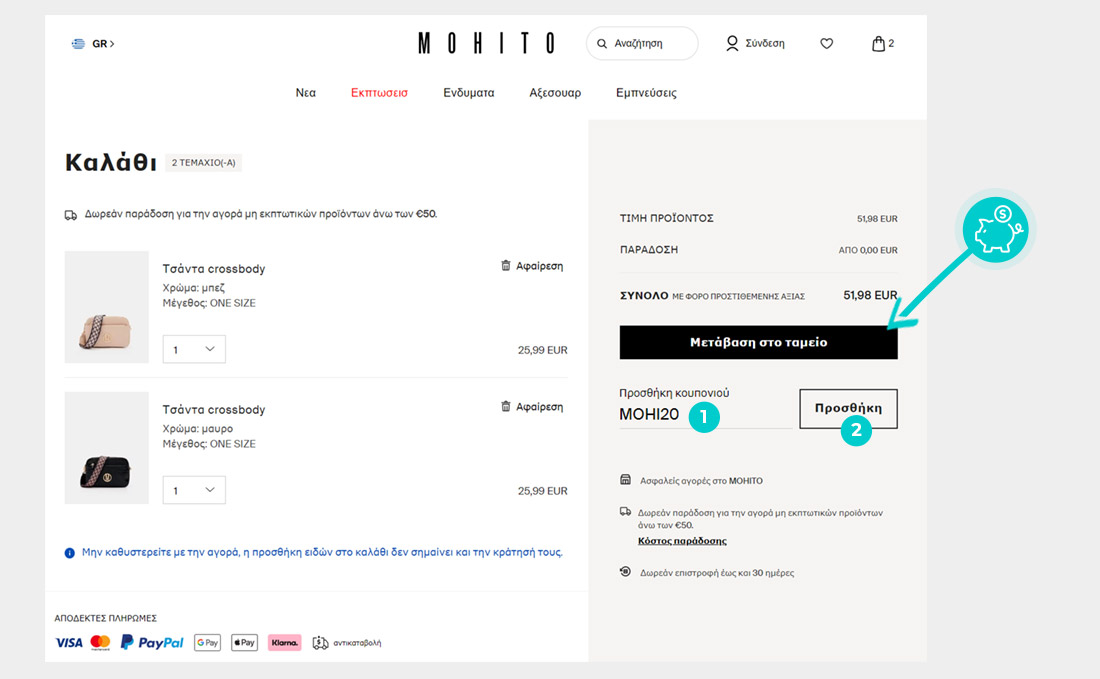Click the delivery truck icon above cart items
Image resolution: width=1100 pixels, height=679 pixels.
[71, 215]
